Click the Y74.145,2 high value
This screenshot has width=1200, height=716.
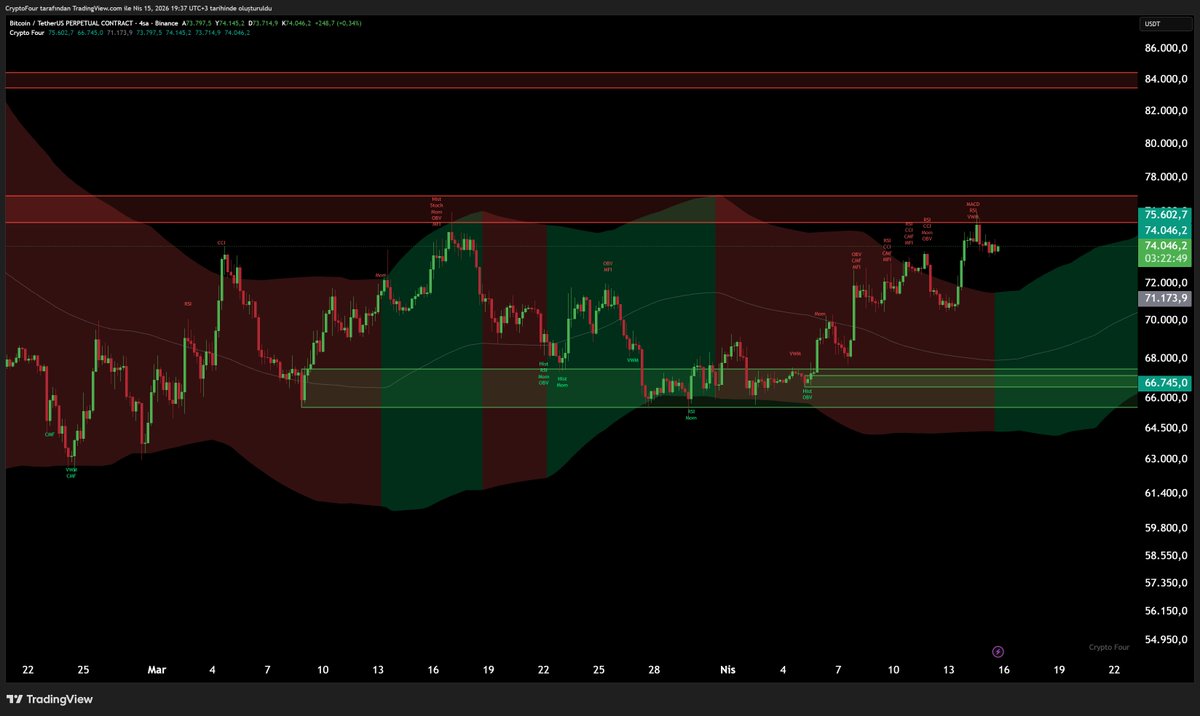(230, 23)
